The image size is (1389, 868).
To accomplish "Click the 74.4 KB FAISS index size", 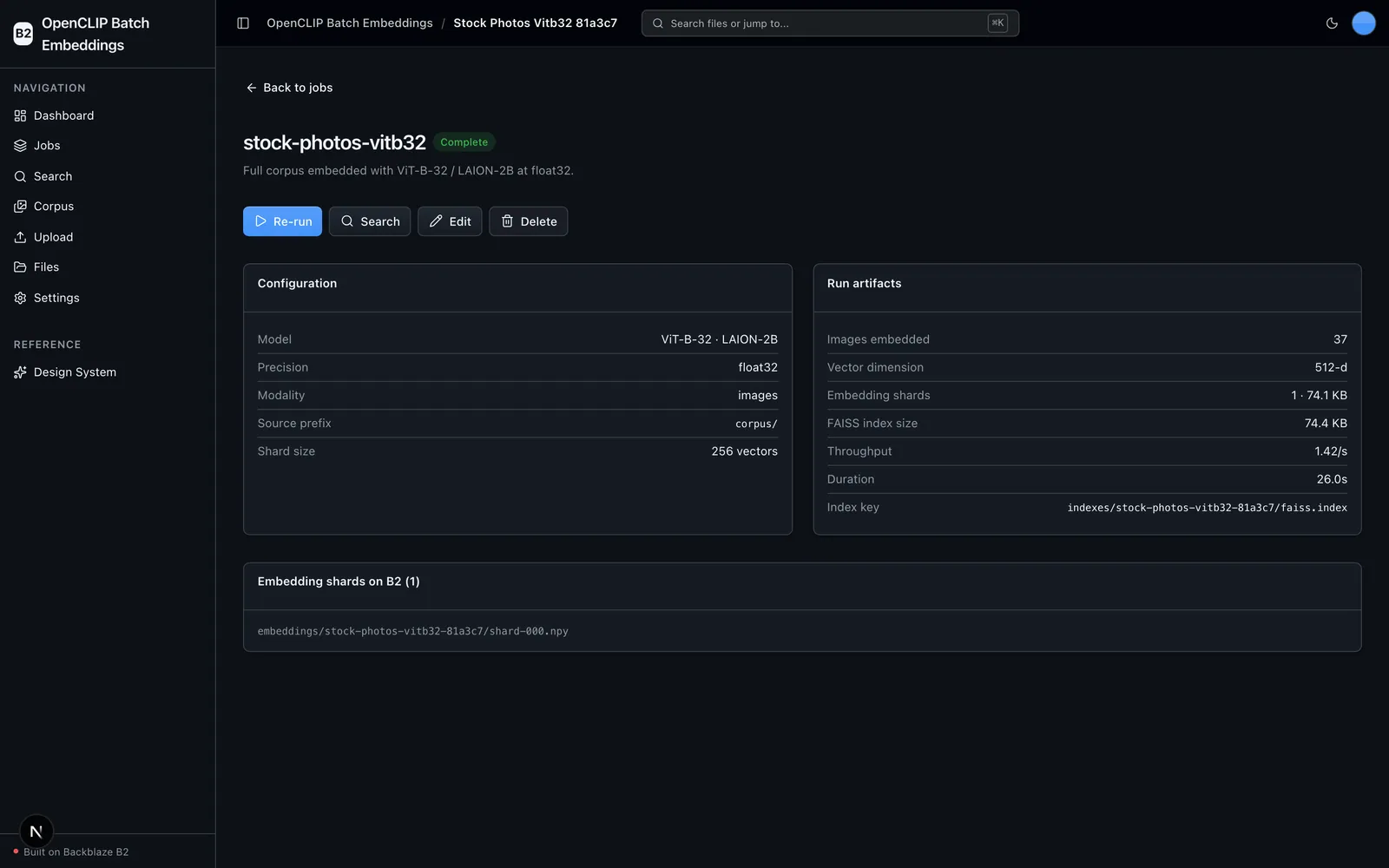I will pos(1326,424).
